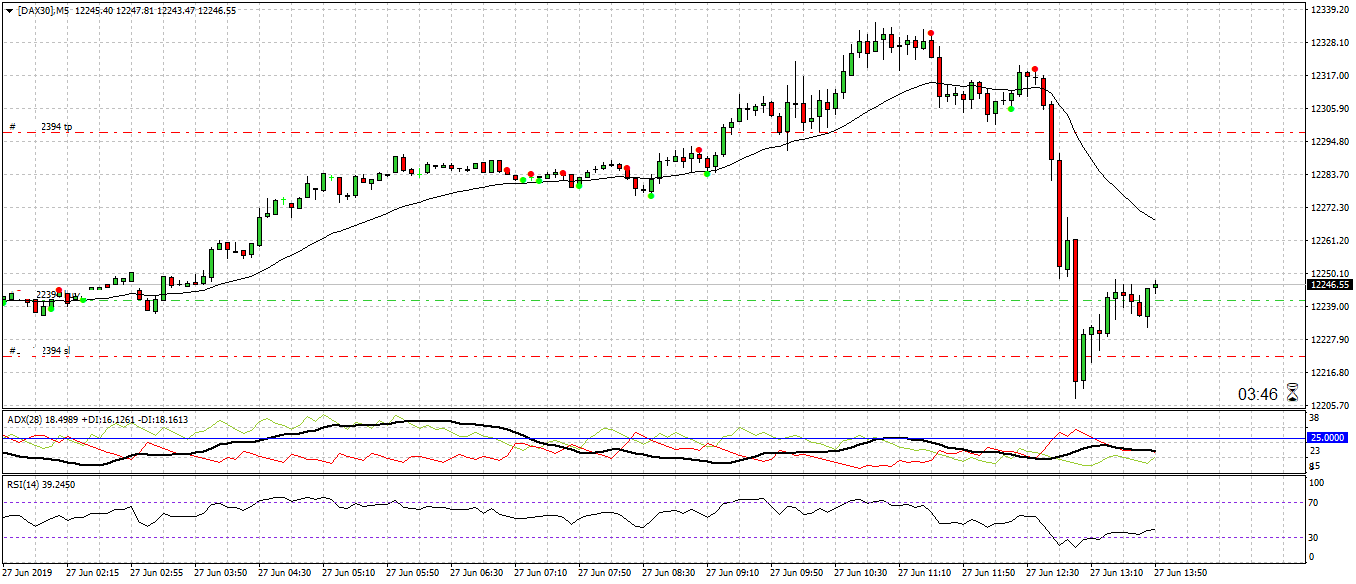
Task: Click the "27 Jun 13:50" time axis label
Action: pos(1181,574)
